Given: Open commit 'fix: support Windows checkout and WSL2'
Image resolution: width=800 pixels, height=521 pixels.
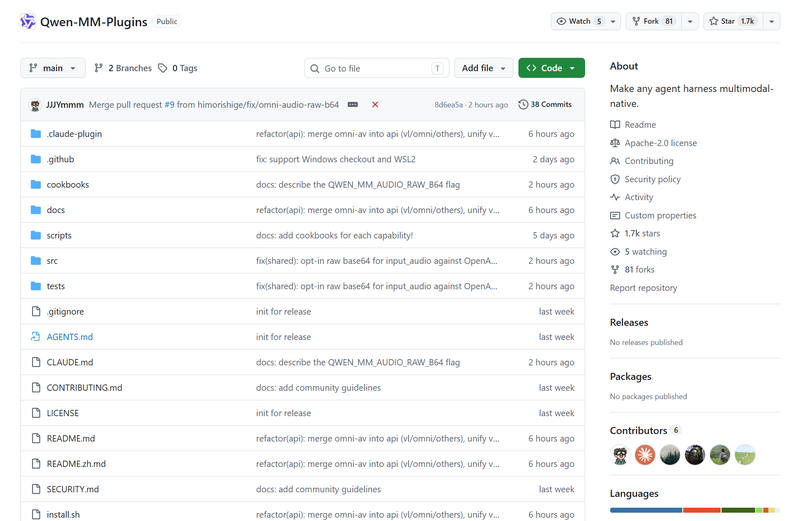Looking at the screenshot, I should coord(336,159).
